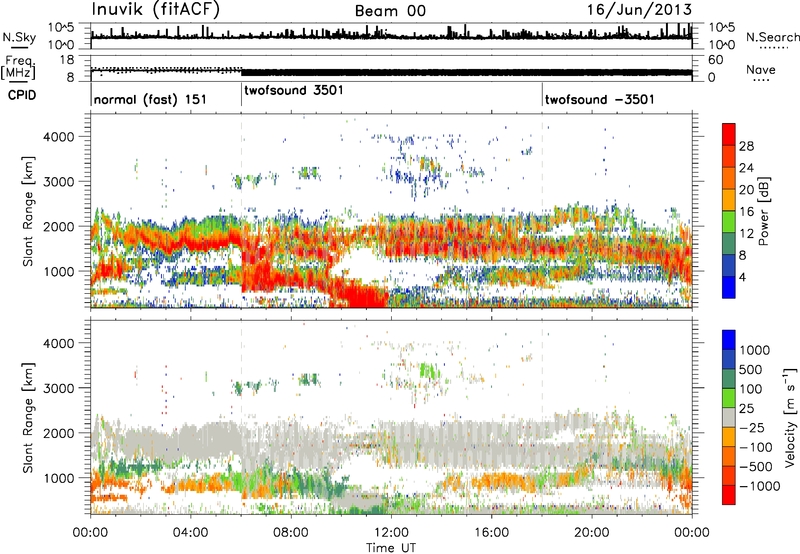Click the '-1000' tick on velocity colorbar
Viewport: 800px width, 554px height.
(x=760, y=486)
